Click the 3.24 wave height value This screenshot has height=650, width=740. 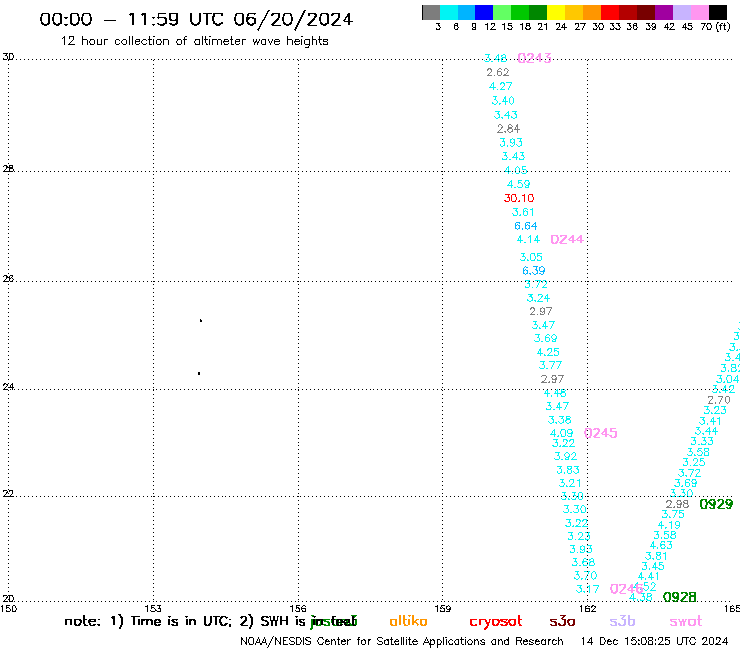pos(538,298)
